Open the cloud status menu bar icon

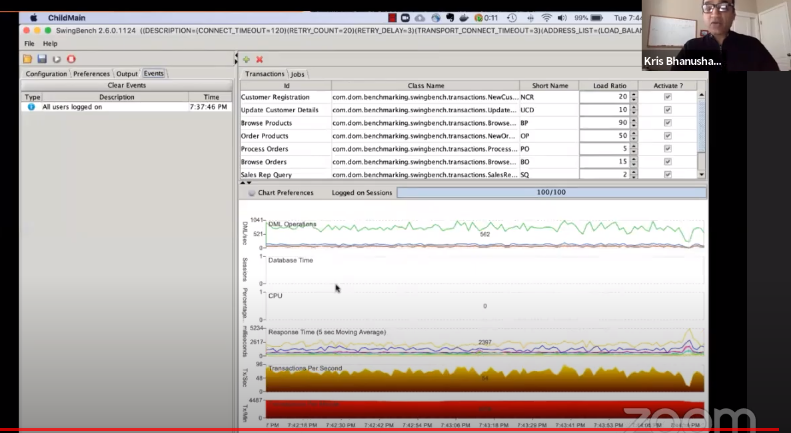(420, 18)
